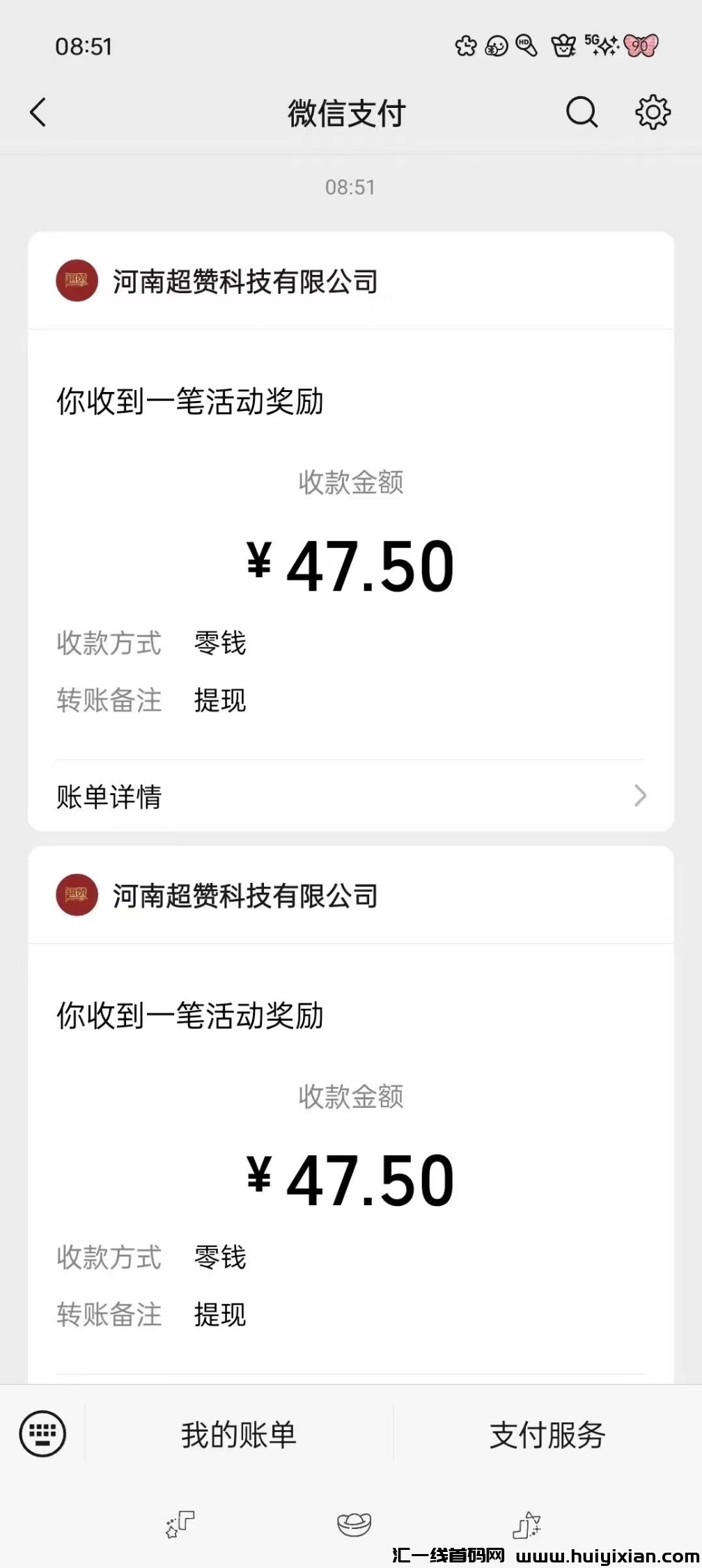Tap the flower-shaped alarm status icon

coord(466,46)
